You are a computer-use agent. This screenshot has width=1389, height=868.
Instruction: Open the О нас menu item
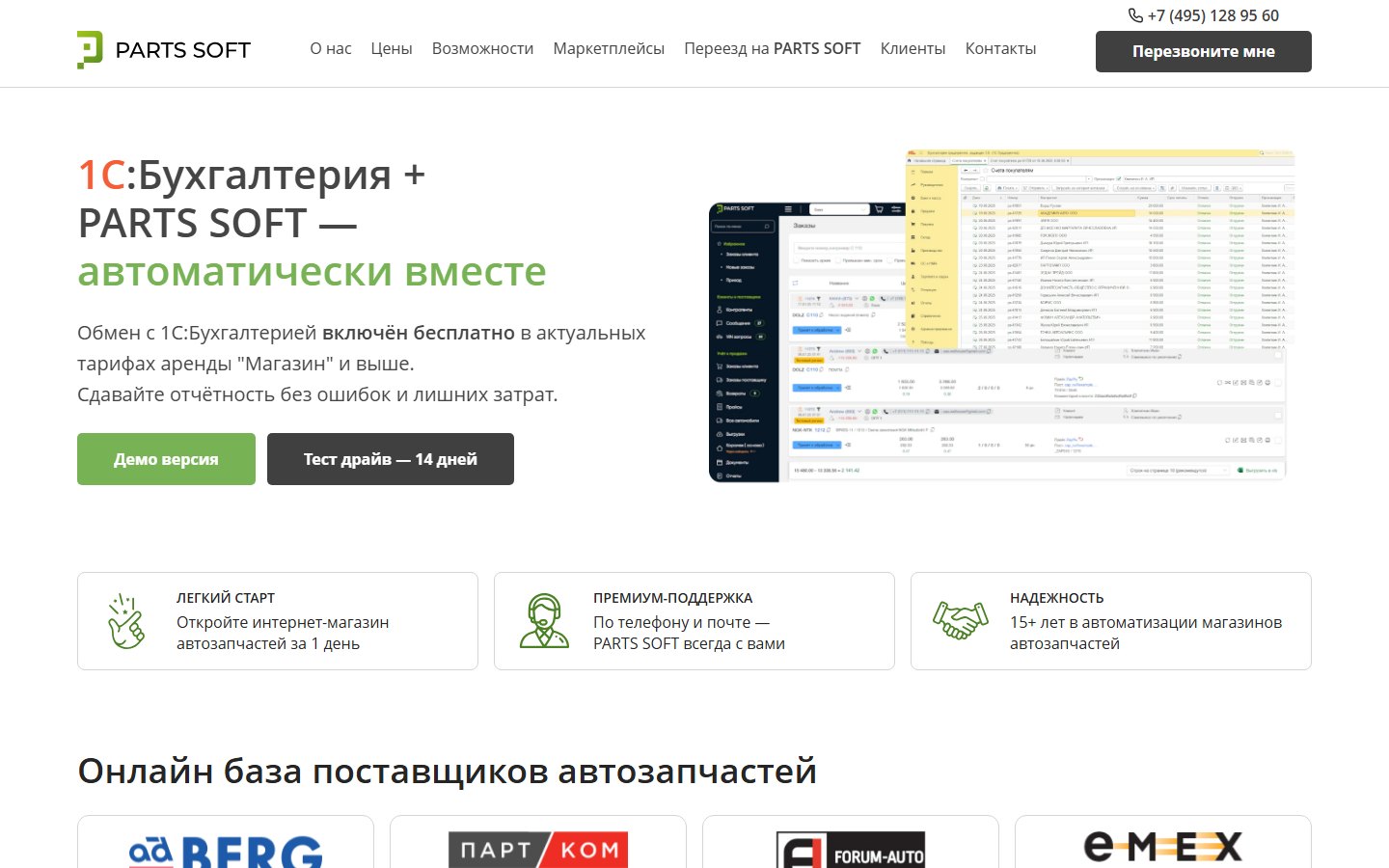click(331, 48)
